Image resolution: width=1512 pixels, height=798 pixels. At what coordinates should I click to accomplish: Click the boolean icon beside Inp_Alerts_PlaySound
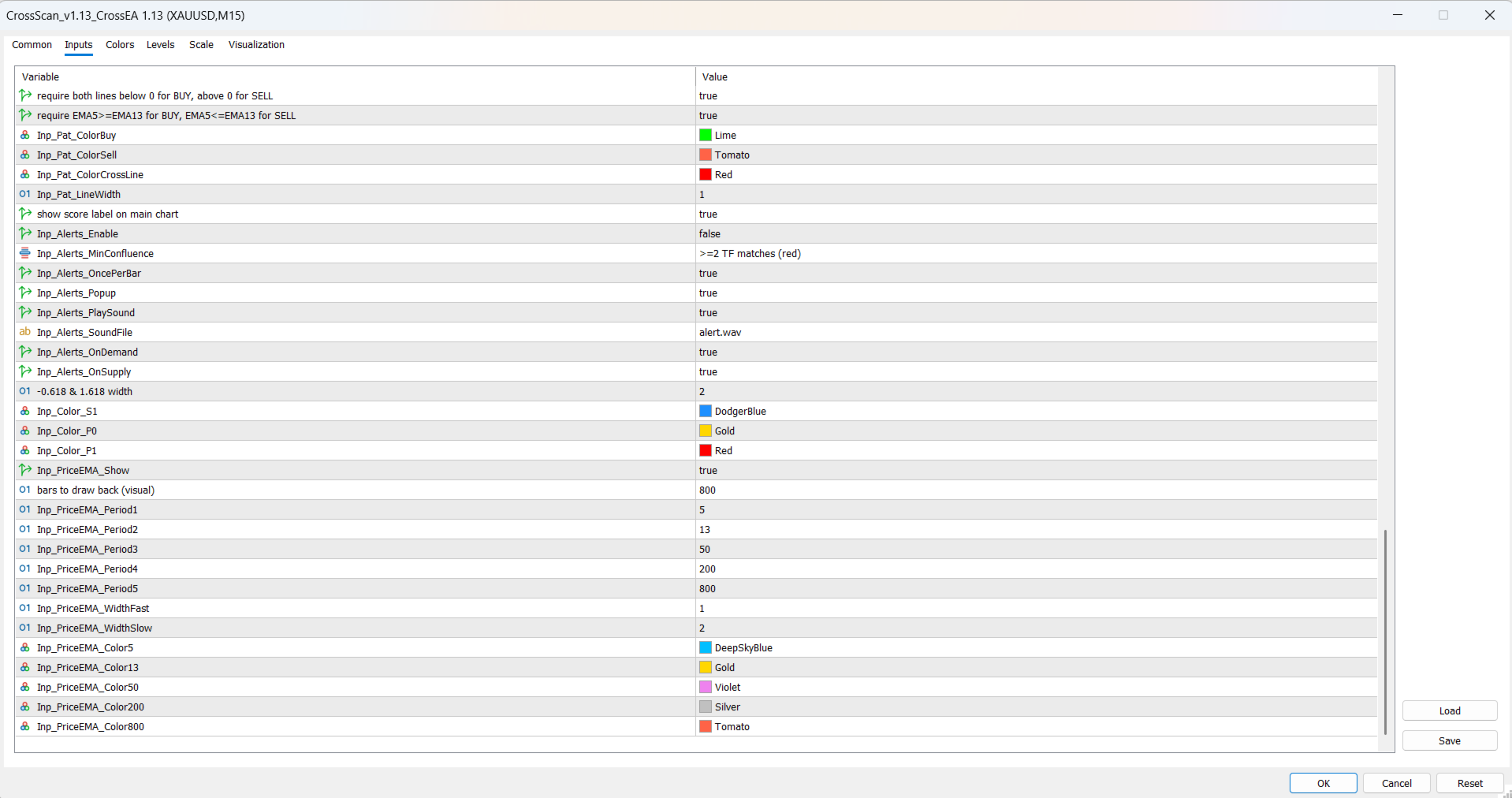25,312
